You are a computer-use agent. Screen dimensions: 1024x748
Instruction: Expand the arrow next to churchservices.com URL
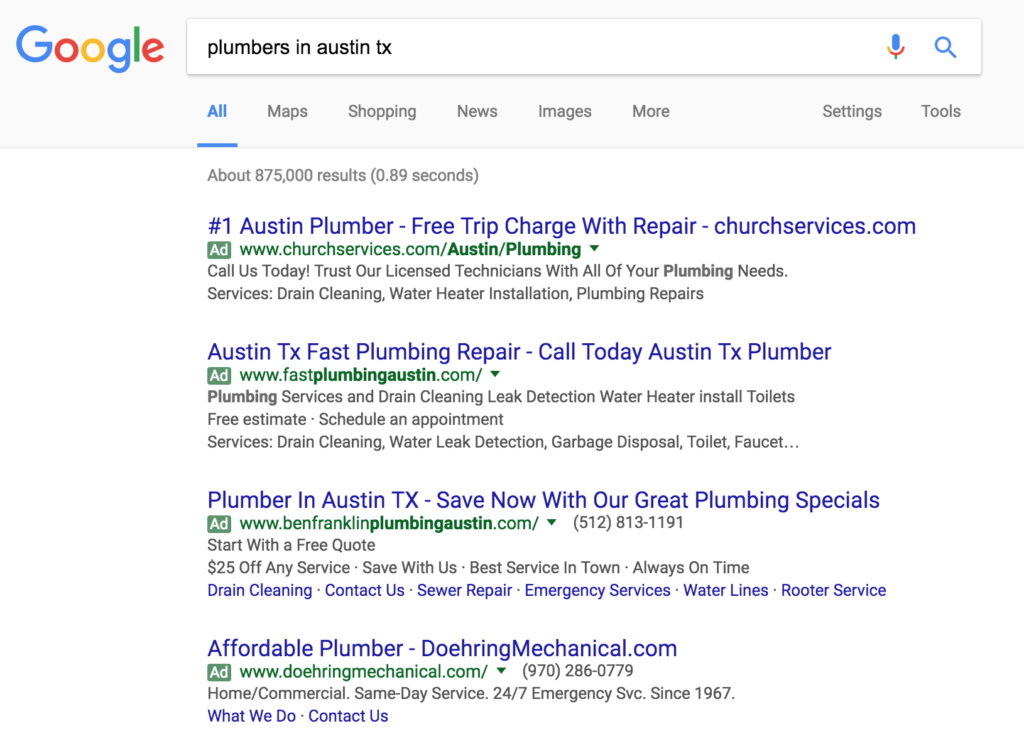pyautogui.click(x=594, y=249)
